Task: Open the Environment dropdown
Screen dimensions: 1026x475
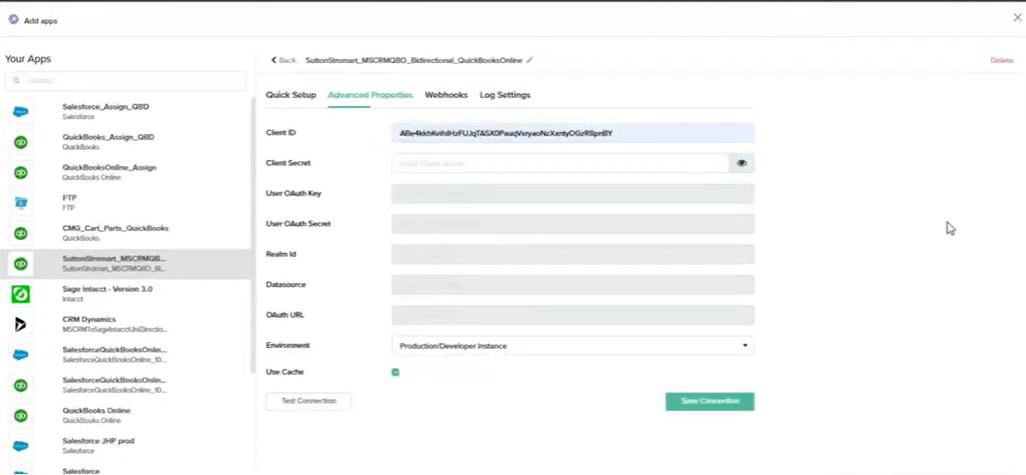Action: [572, 346]
